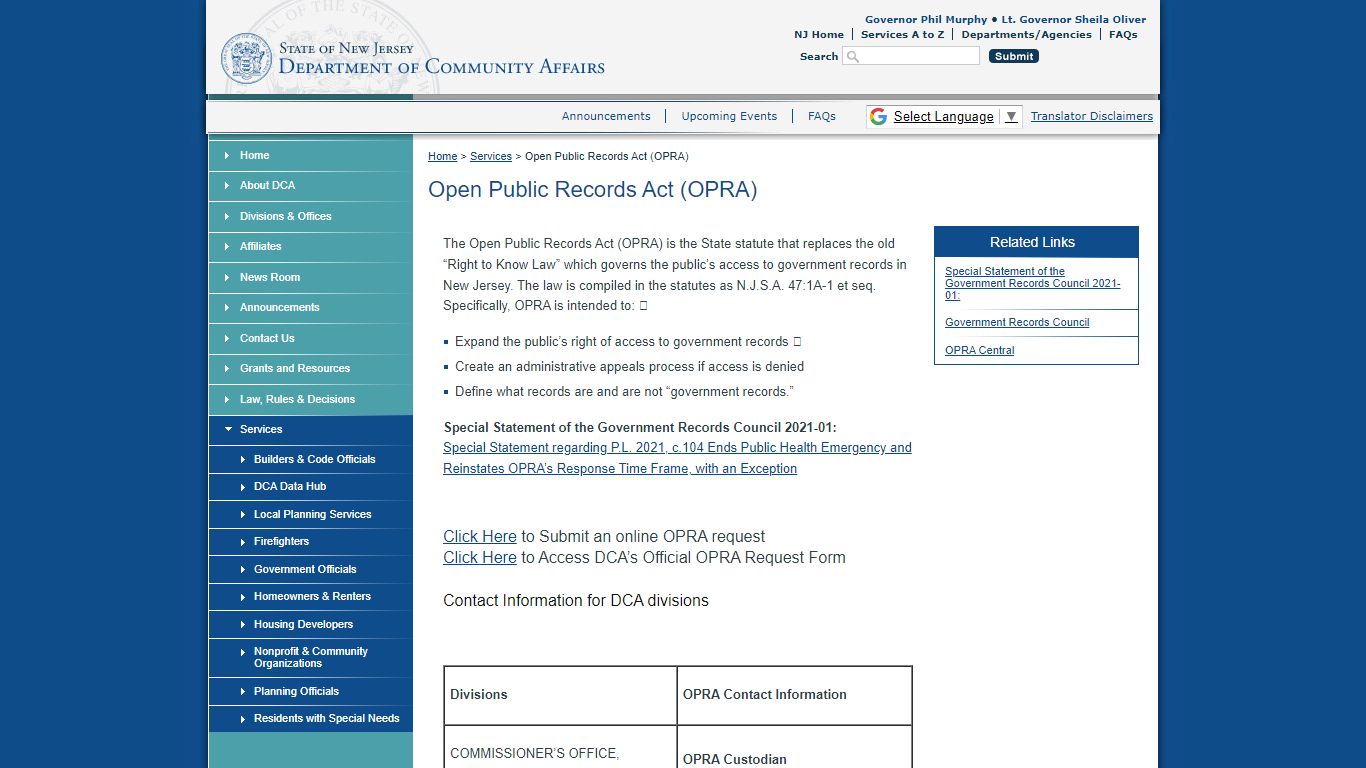This screenshot has width=1366, height=768.
Task: Open Special Statement regarding P.L. 2021 link
Action: coord(677,458)
